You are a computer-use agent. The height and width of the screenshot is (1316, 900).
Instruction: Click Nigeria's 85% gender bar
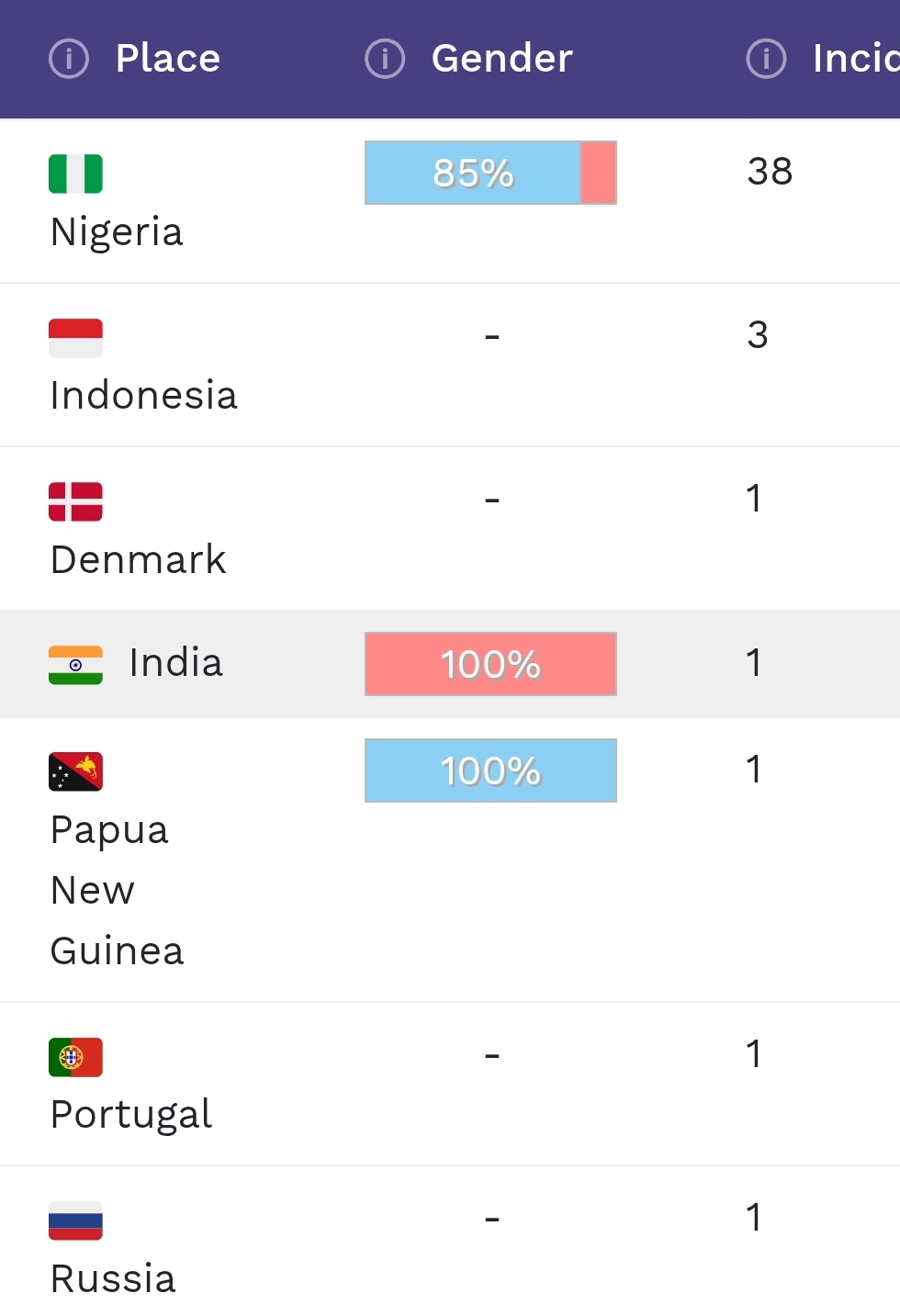pyautogui.click(x=490, y=173)
